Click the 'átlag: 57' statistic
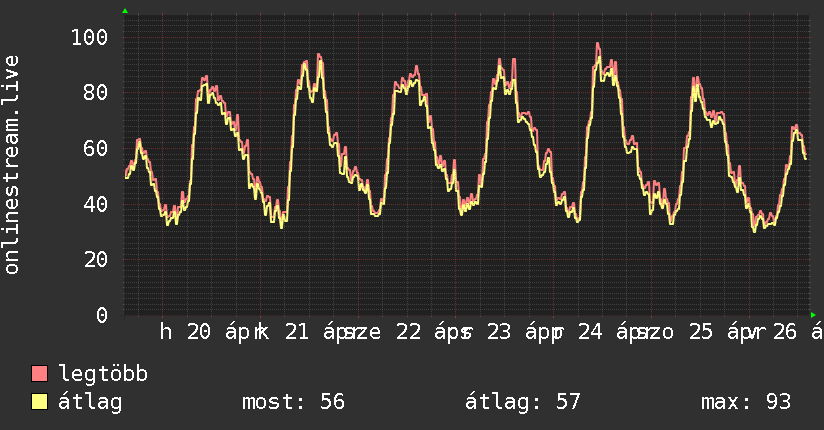This screenshot has width=824, height=430. 522,402
